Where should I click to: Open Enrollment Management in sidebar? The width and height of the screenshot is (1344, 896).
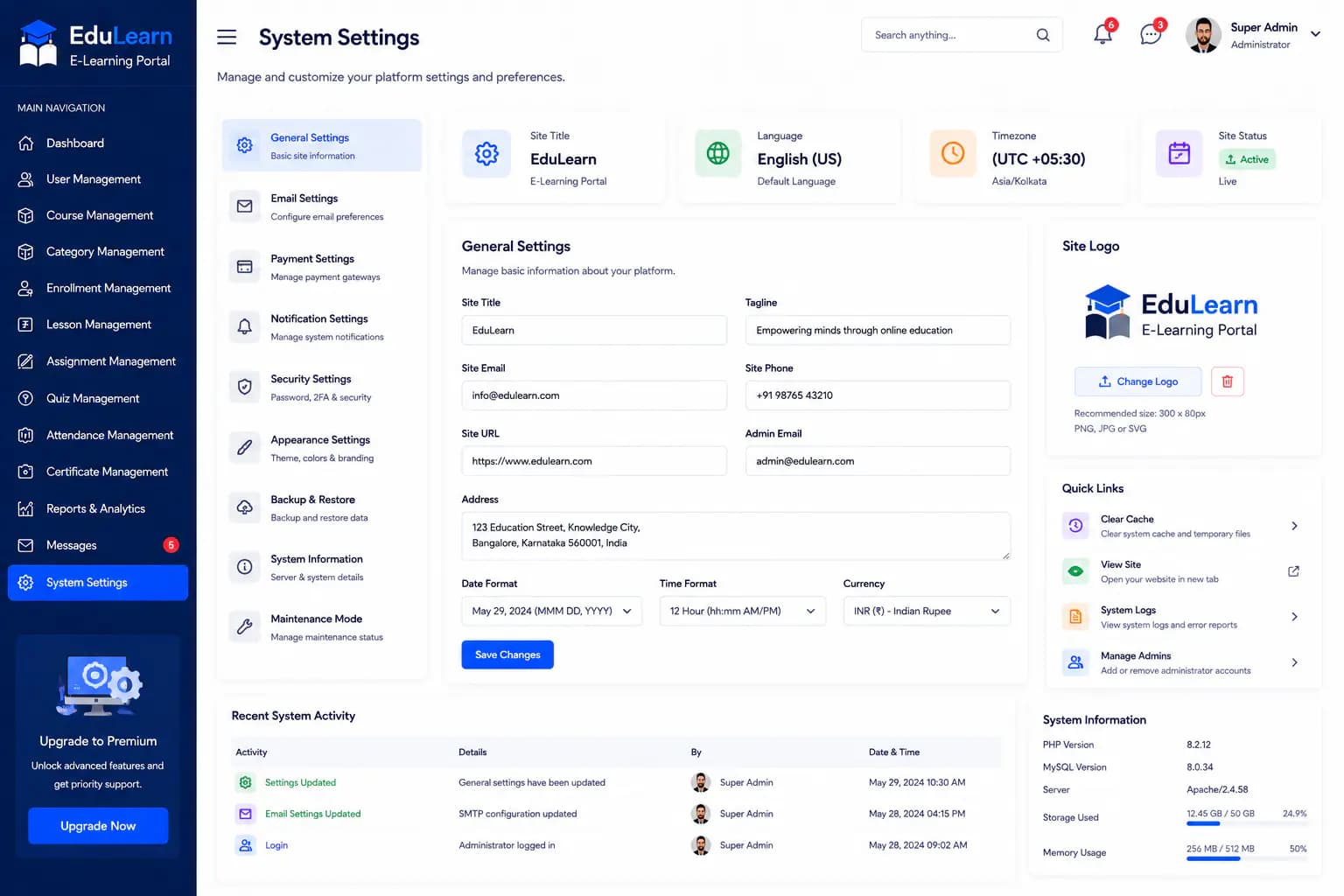click(98, 288)
